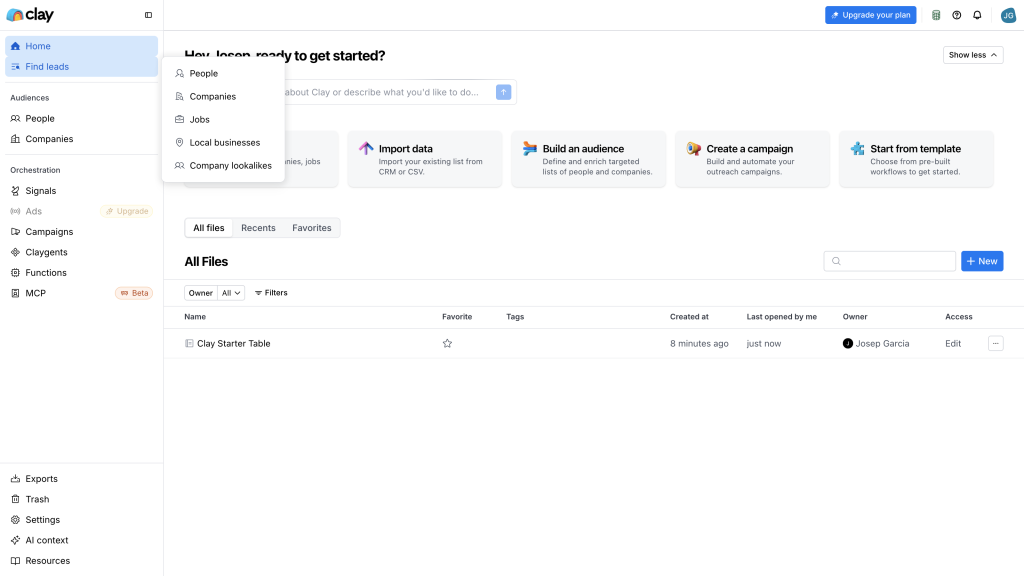Sort by the Created at column header

689,317
